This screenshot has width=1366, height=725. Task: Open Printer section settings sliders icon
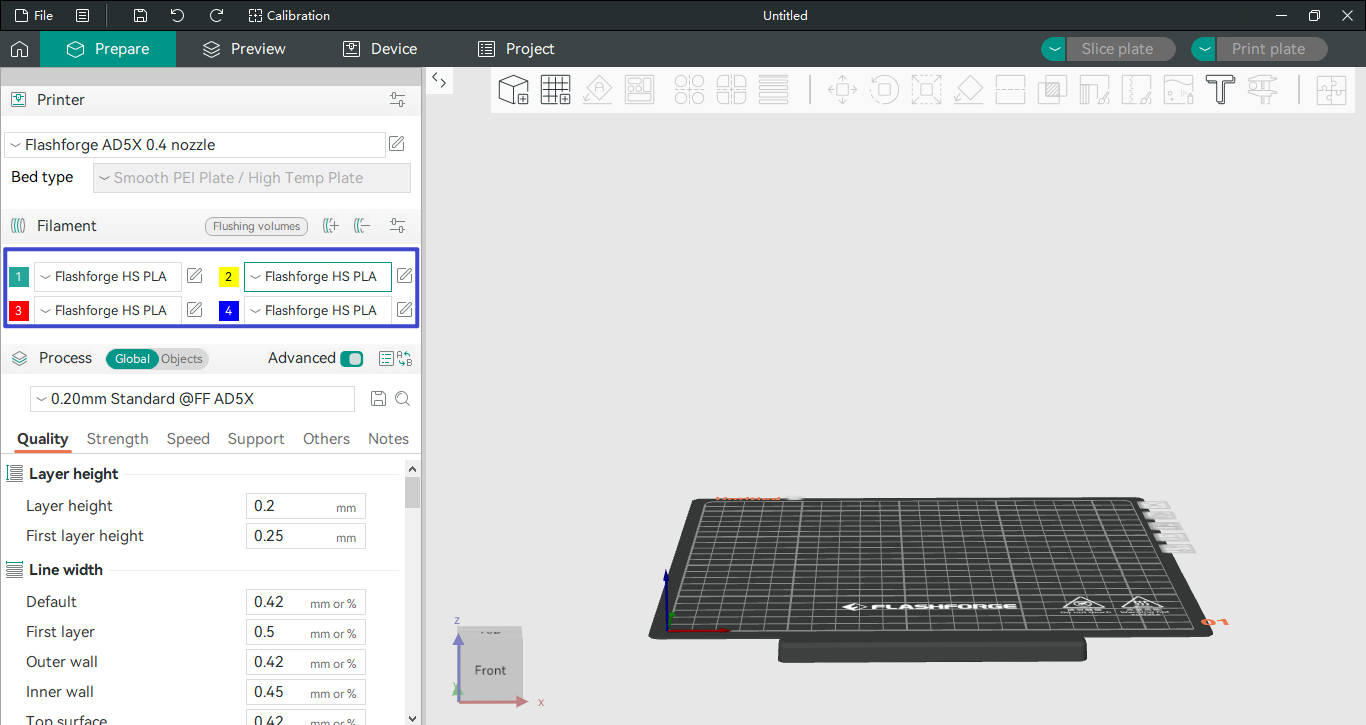[x=398, y=100]
